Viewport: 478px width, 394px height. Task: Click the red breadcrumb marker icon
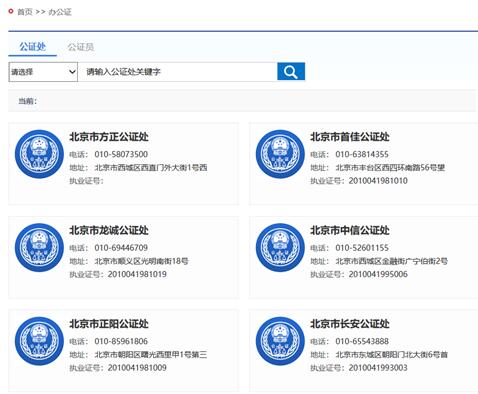pyautogui.click(x=11, y=12)
